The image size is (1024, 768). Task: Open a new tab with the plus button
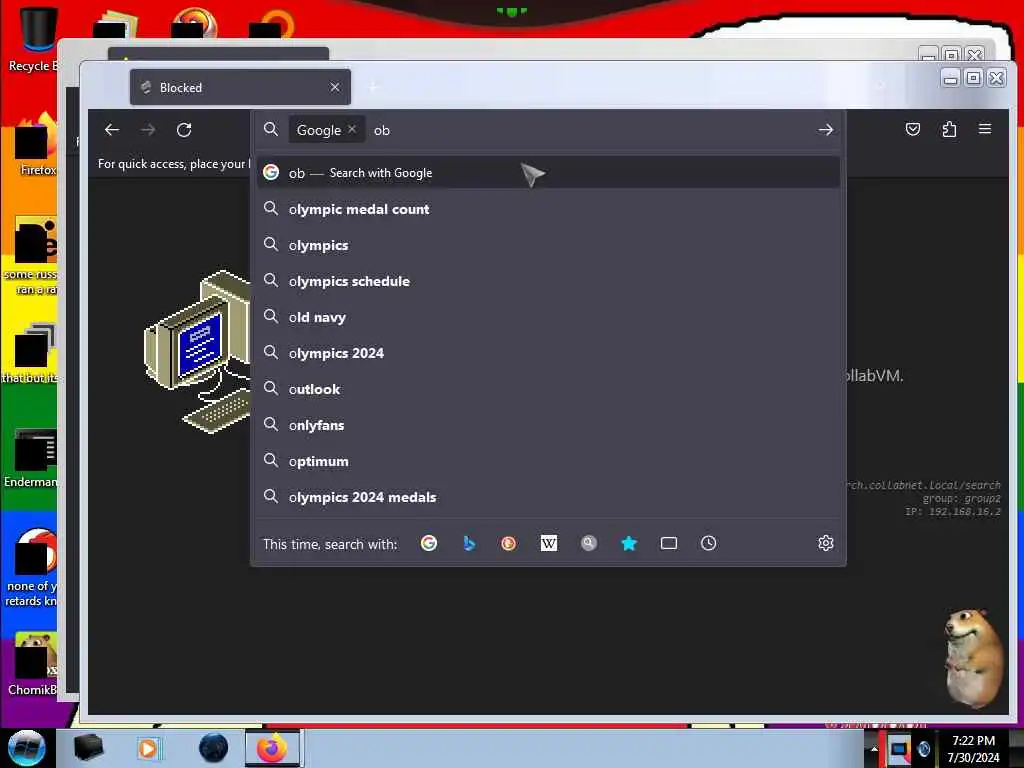click(374, 87)
